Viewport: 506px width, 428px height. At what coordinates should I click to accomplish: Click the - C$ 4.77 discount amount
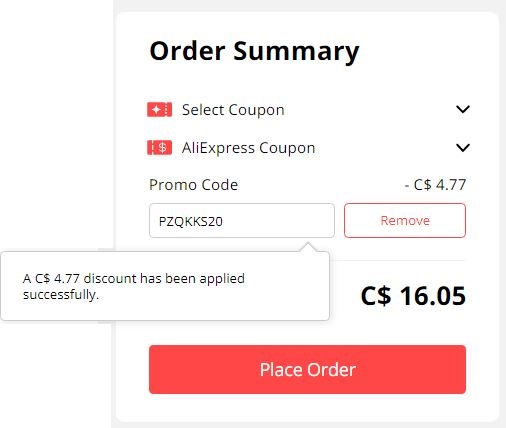click(x=435, y=185)
